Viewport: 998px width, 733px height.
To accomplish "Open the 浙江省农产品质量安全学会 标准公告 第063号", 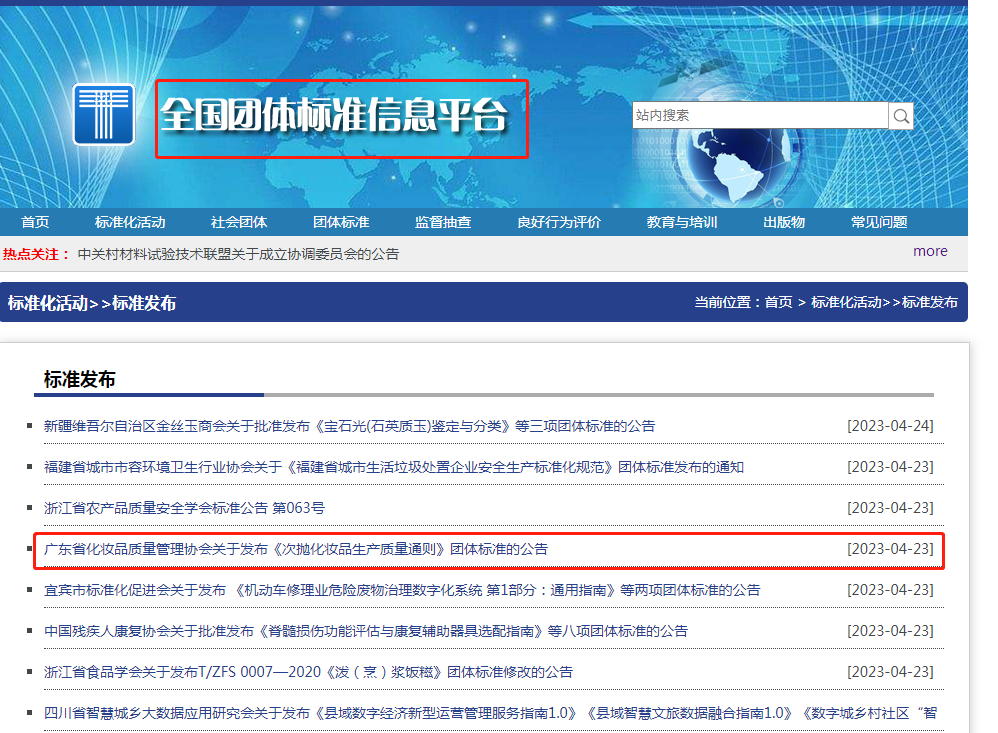I will click(x=184, y=508).
